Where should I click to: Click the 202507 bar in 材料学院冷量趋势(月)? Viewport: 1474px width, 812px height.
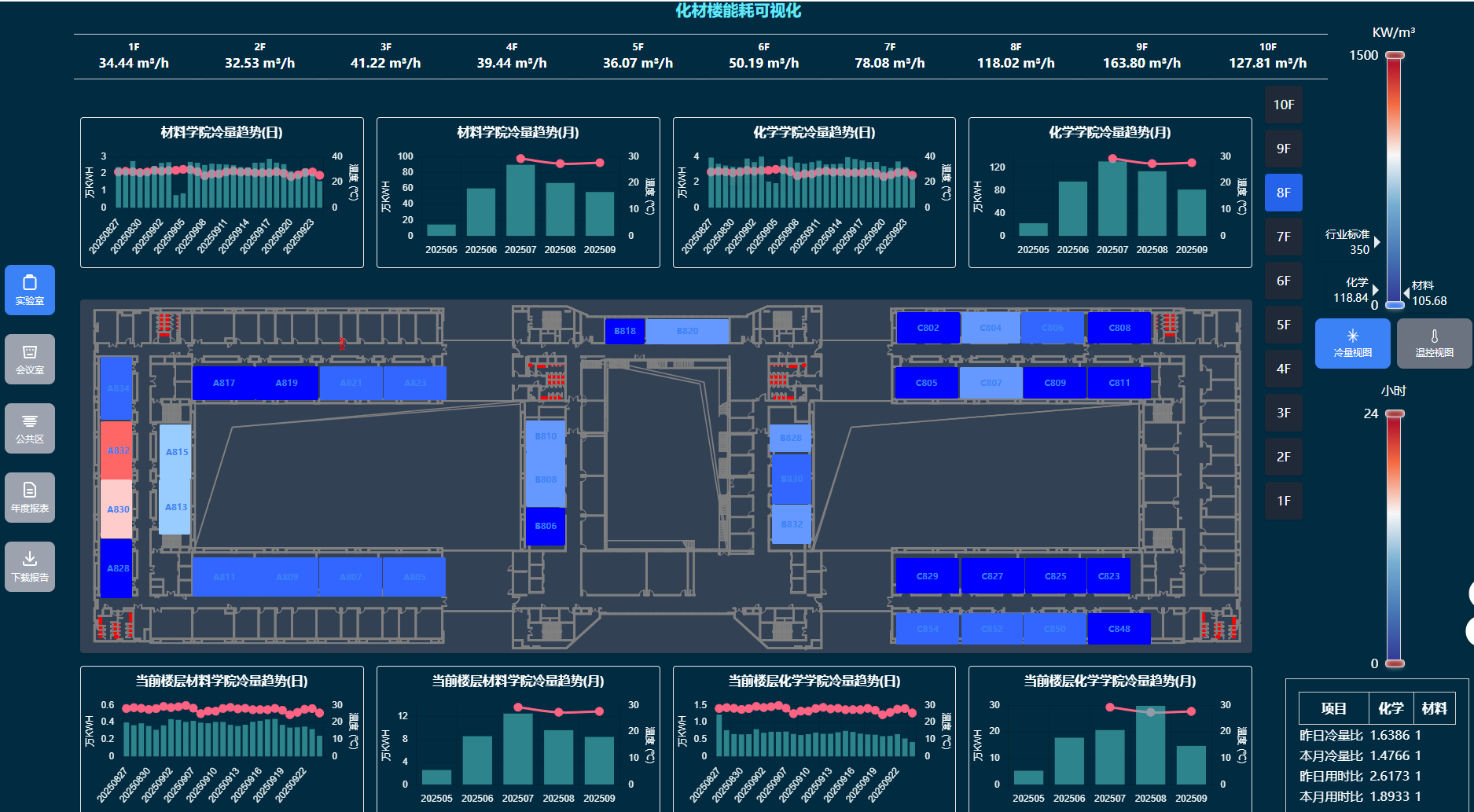[x=520, y=200]
